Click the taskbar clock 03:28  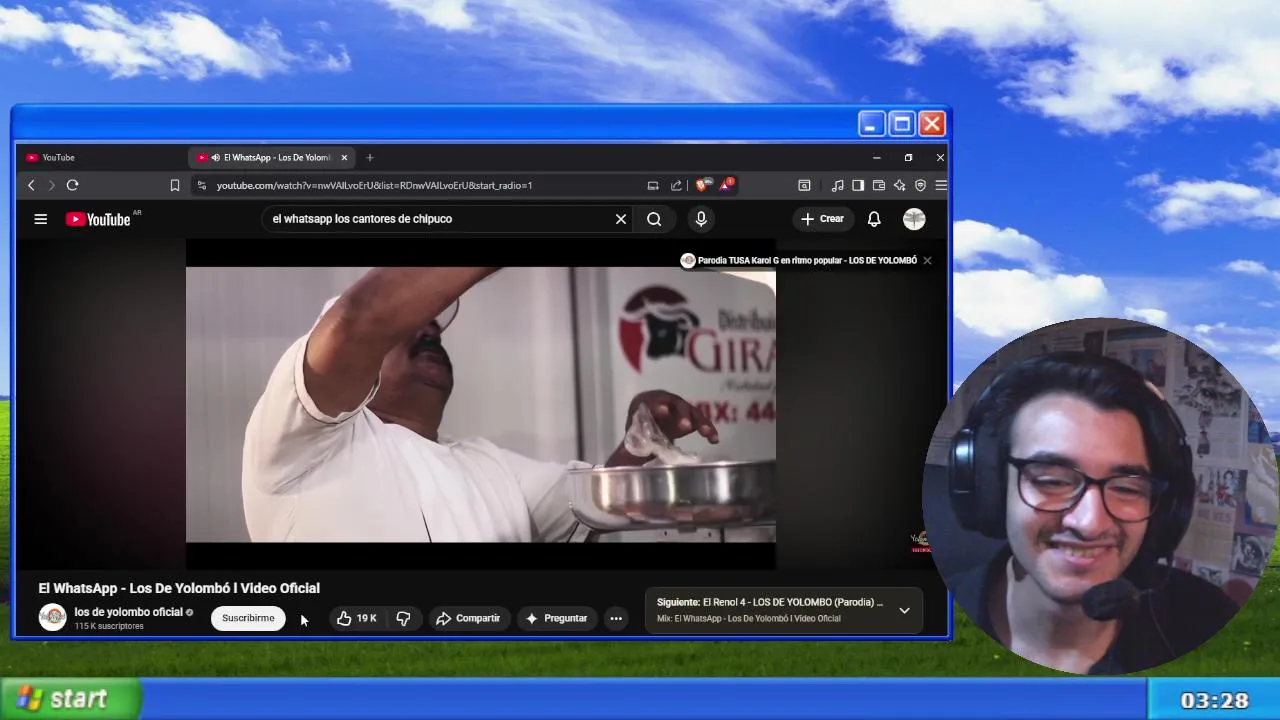[x=1214, y=700]
